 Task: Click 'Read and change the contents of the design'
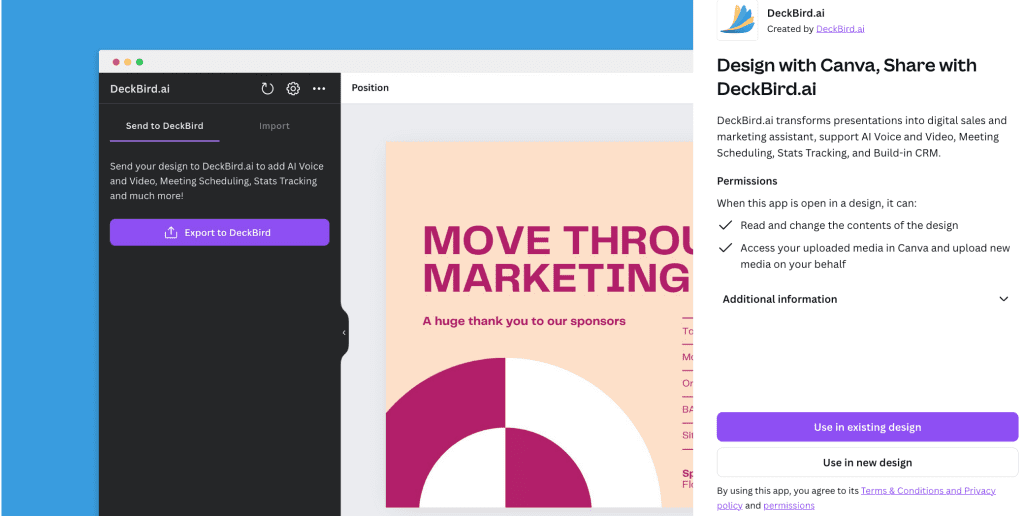click(849, 225)
